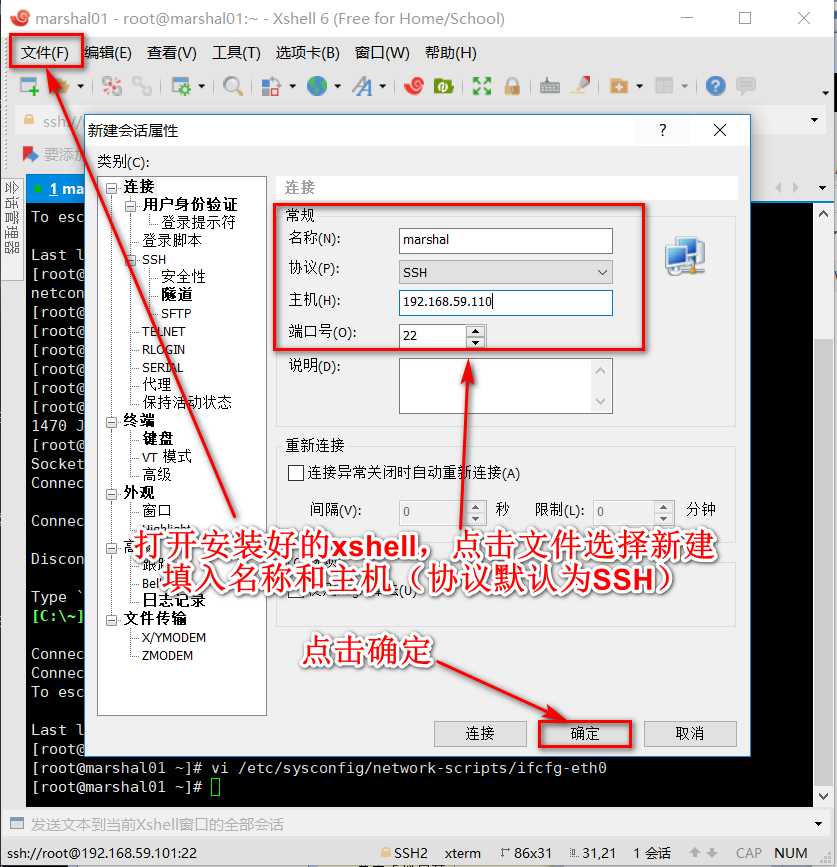The height and width of the screenshot is (867, 837).
Task: Select ZMODEM in the category tree
Action: click(168, 656)
